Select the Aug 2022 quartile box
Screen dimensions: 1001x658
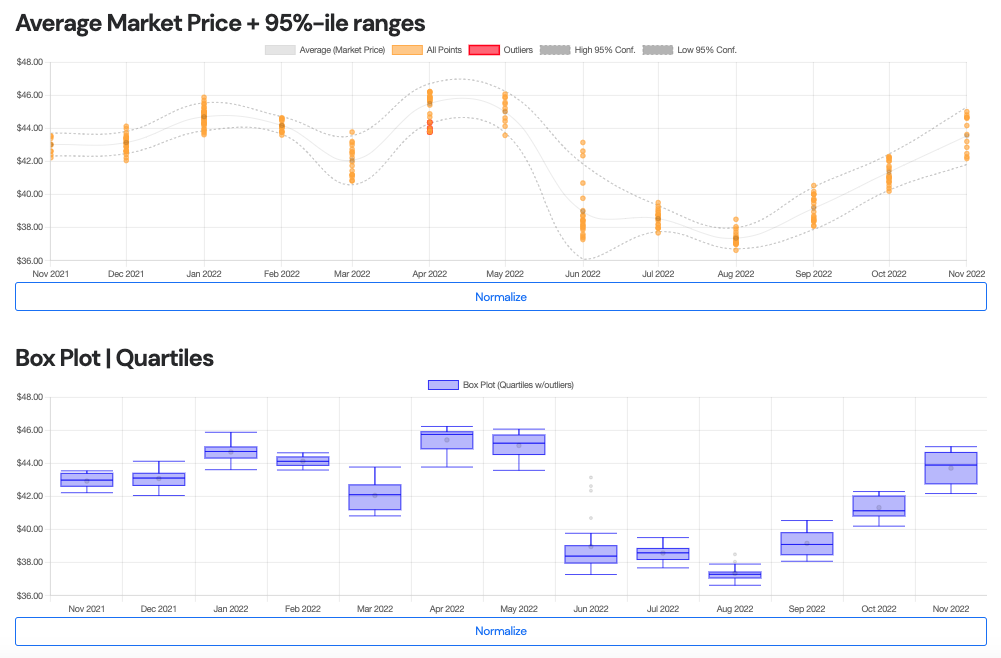pos(735,575)
